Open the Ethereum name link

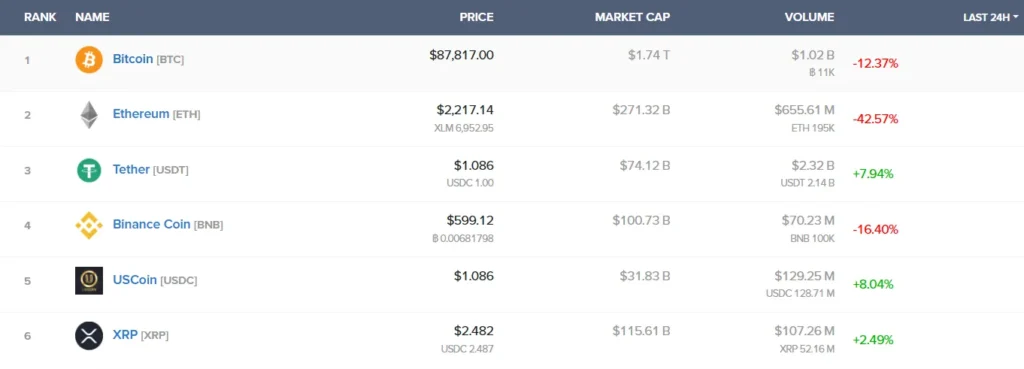click(140, 114)
